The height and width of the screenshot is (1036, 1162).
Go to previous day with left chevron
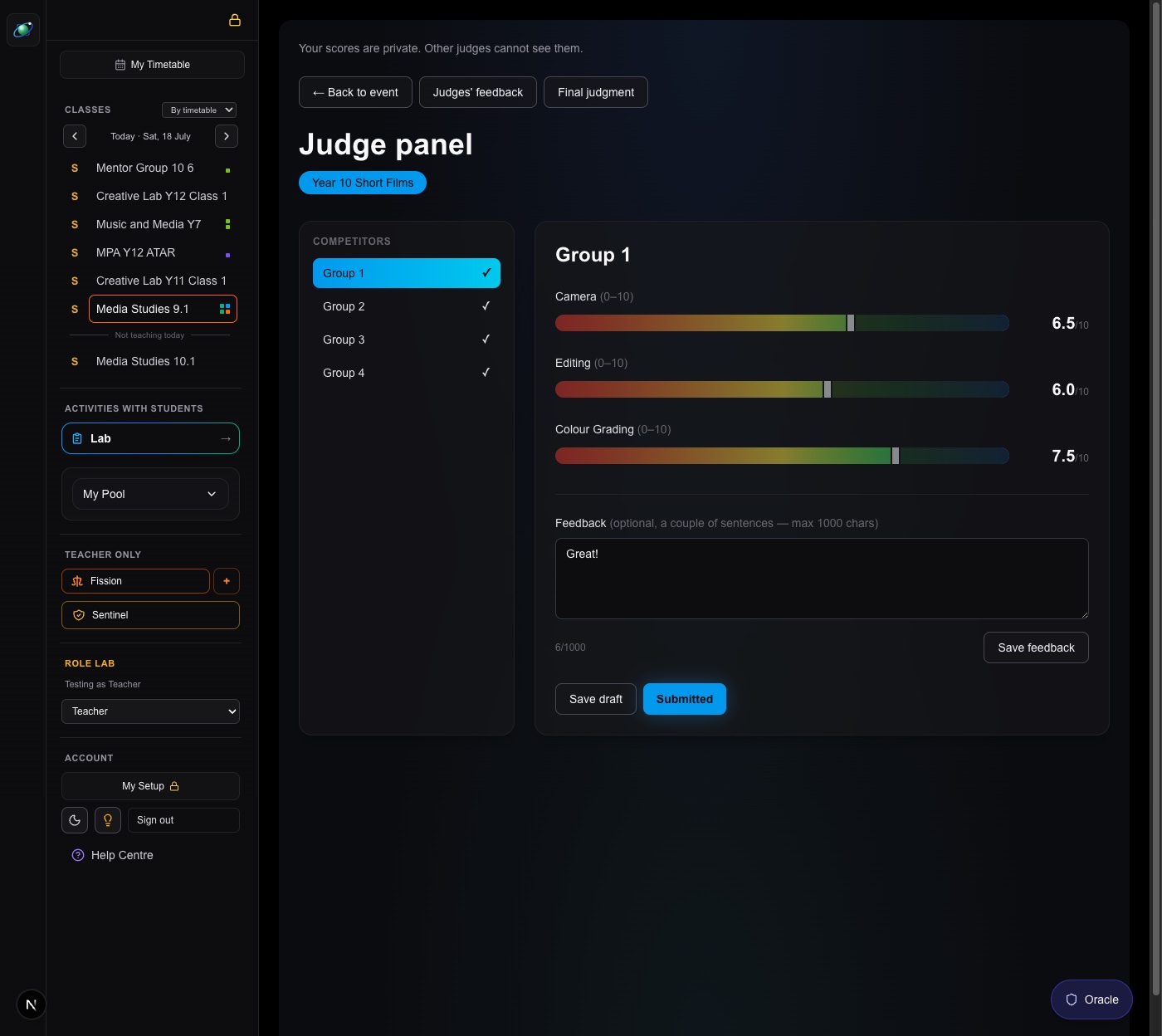point(75,136)
